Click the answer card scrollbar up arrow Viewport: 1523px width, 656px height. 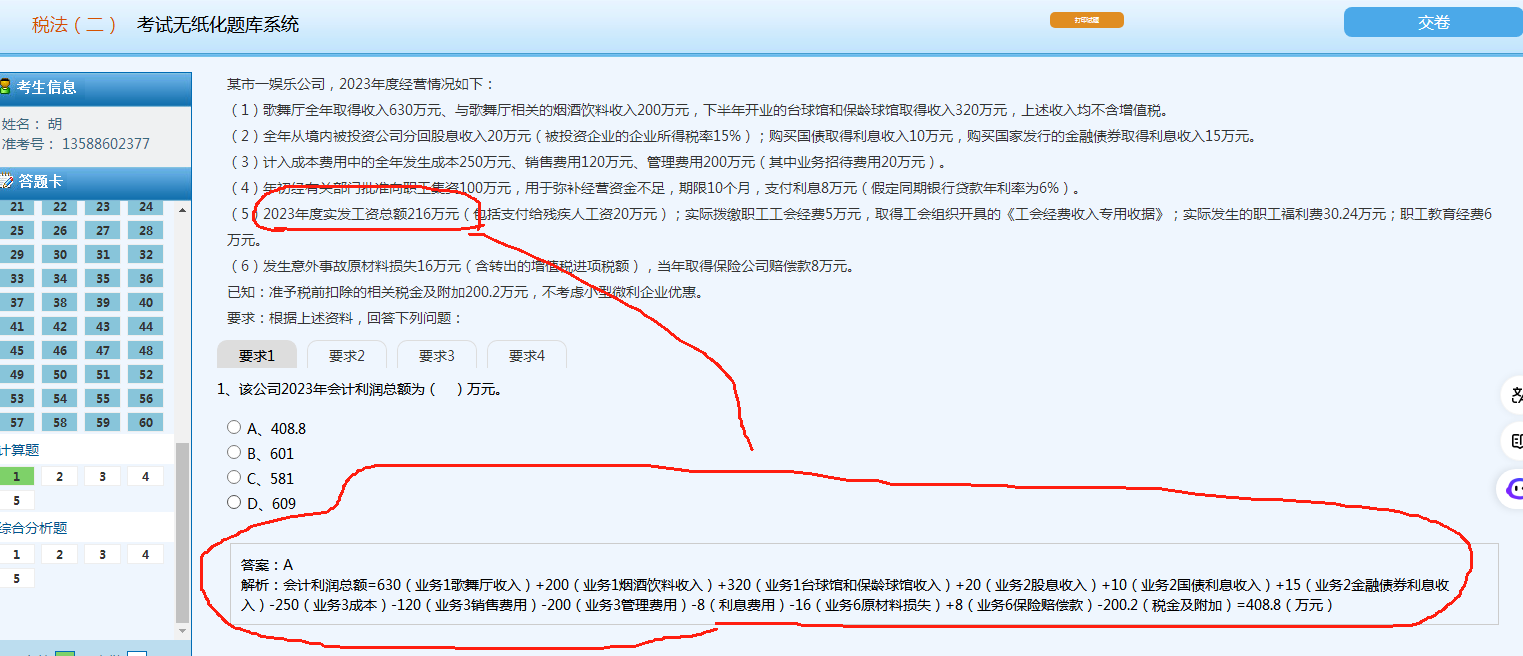182,210
